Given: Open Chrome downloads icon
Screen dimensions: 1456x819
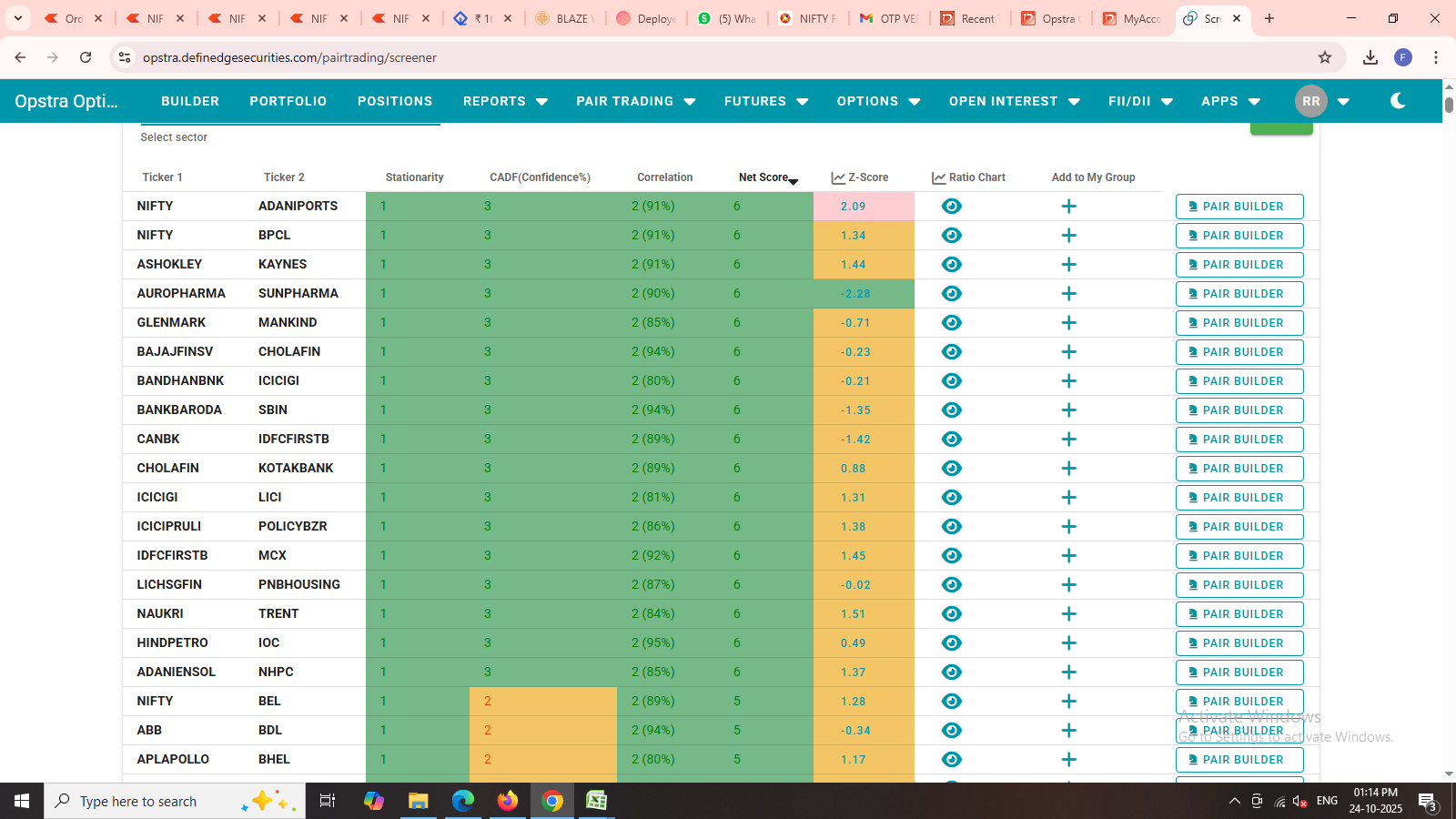Looking at the screenshot, I should pyautogui.click(x=1370, y=57).
